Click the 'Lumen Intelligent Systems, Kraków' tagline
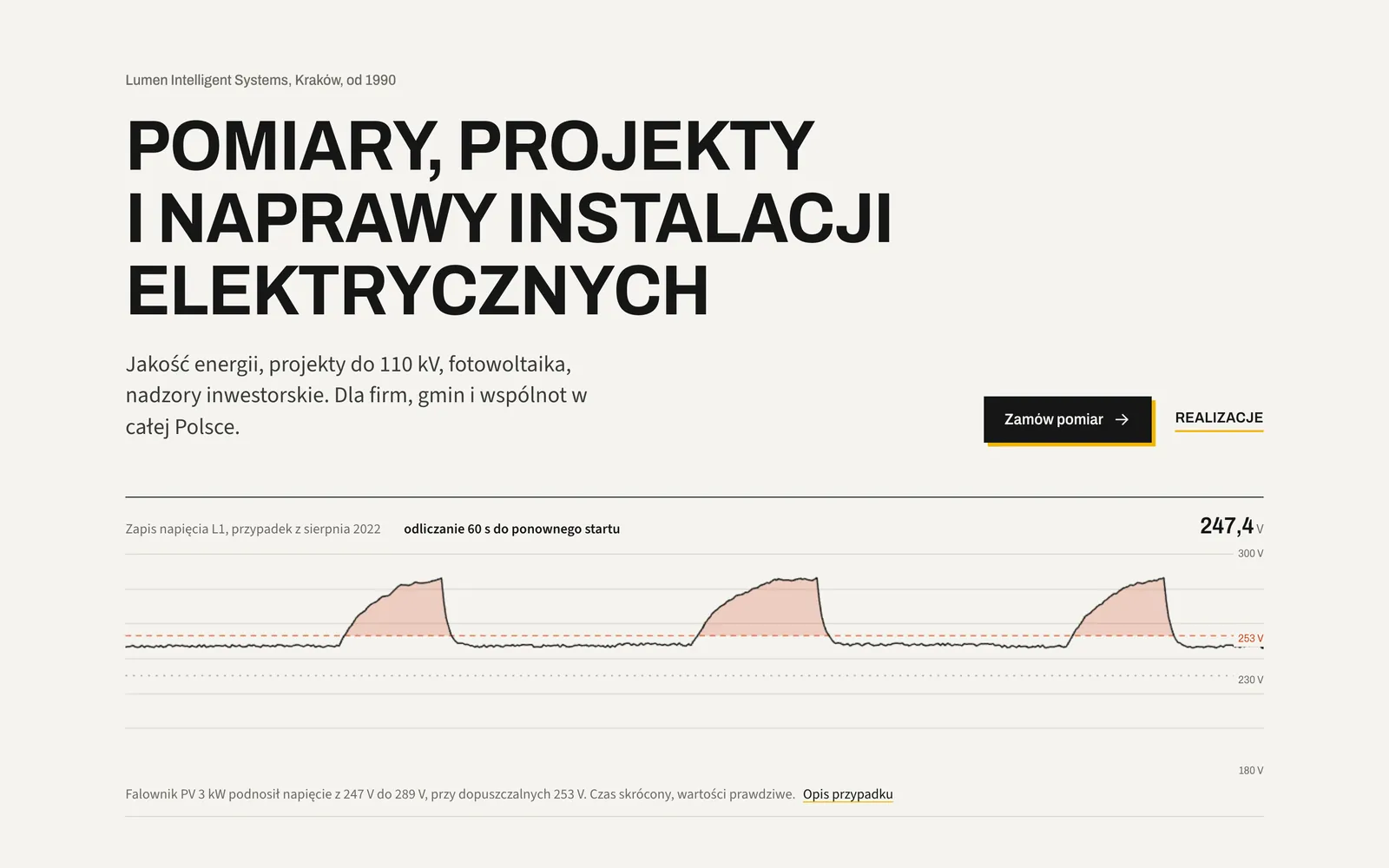 260,80
